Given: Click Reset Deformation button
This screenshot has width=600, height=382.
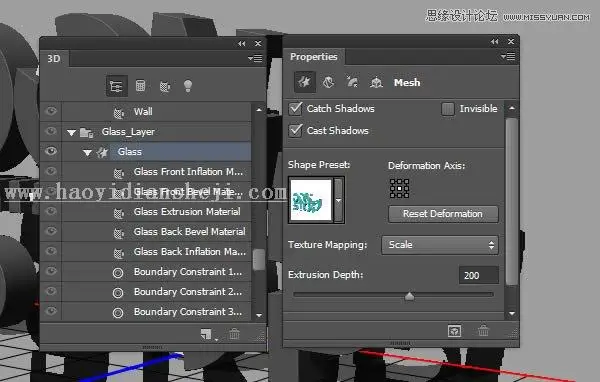Looking at the screenshot, I should (x=443, y=214).
